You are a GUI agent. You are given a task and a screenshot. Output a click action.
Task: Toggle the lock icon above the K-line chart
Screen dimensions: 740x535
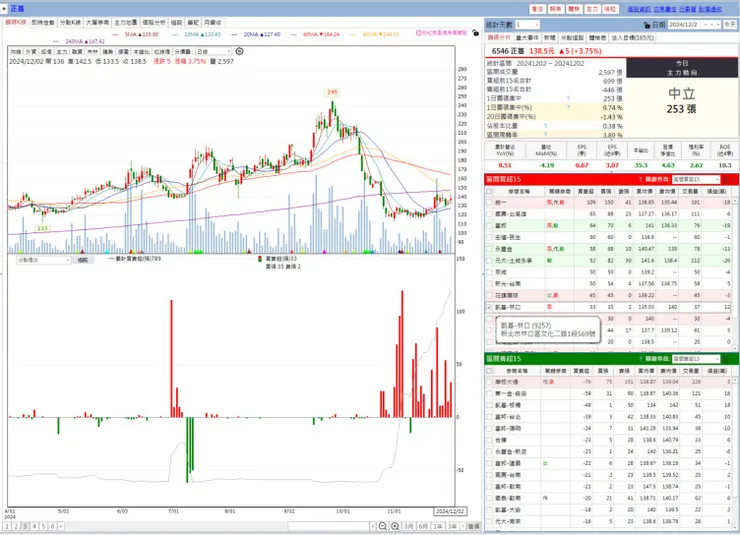pyautogui.click(x=475, y=33)
